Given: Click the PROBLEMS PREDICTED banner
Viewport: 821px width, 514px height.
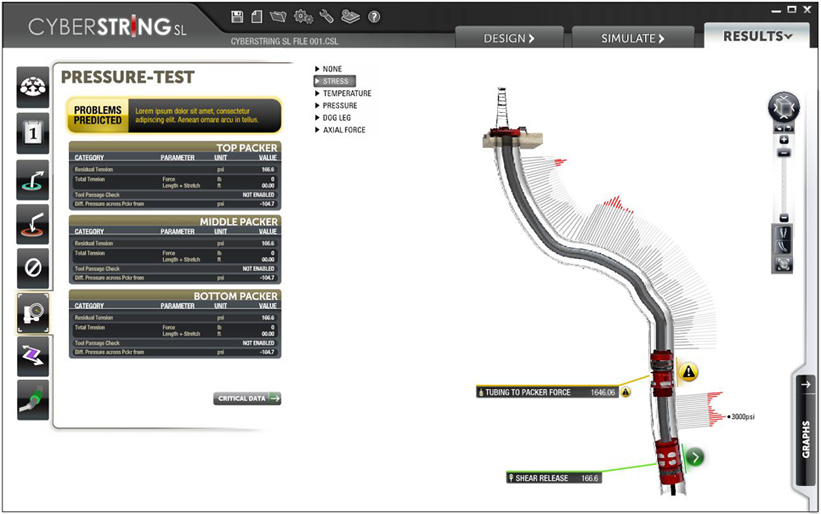Looking at the screenshot, I should tap(174, 115).
